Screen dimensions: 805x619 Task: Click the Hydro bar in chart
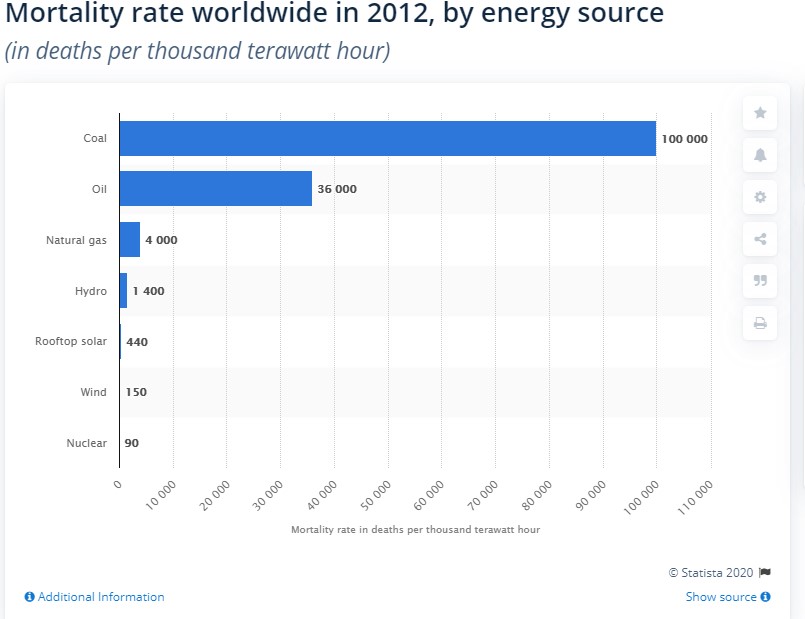123,291
